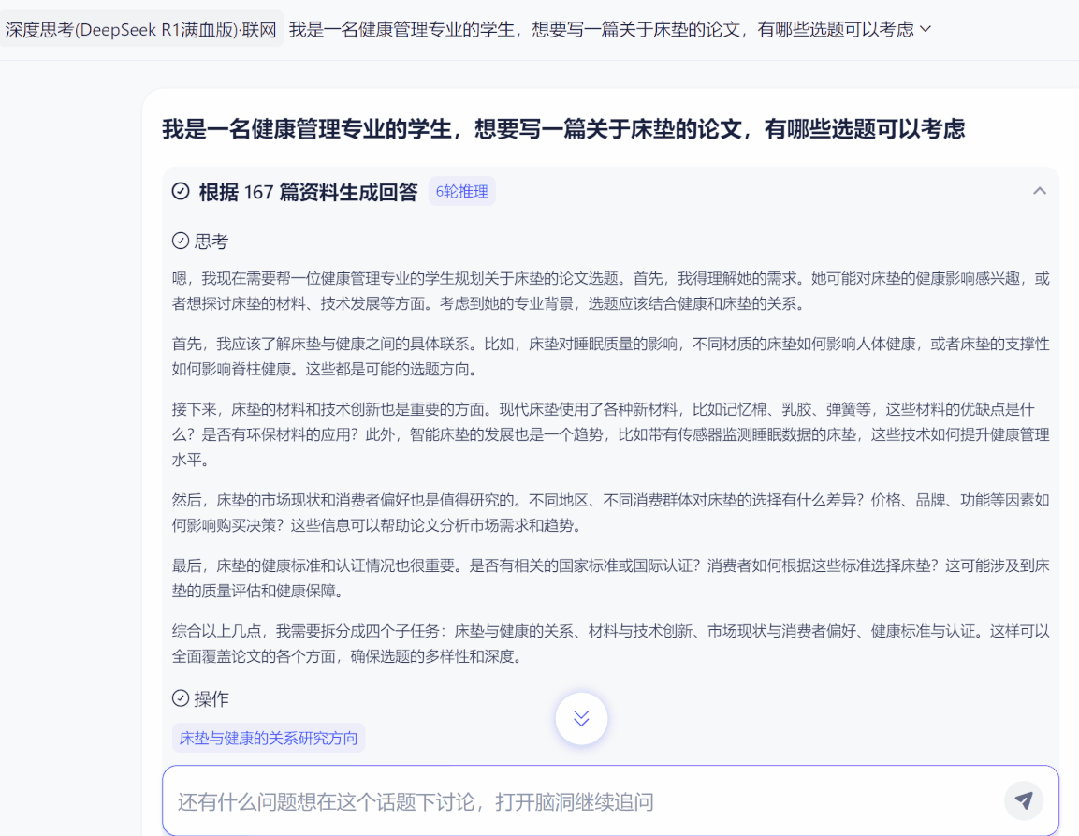The width and height of the screenshot is (1079, 836).
Task: Click the checkmark icon beside 操作
Action: pos(180,698)
